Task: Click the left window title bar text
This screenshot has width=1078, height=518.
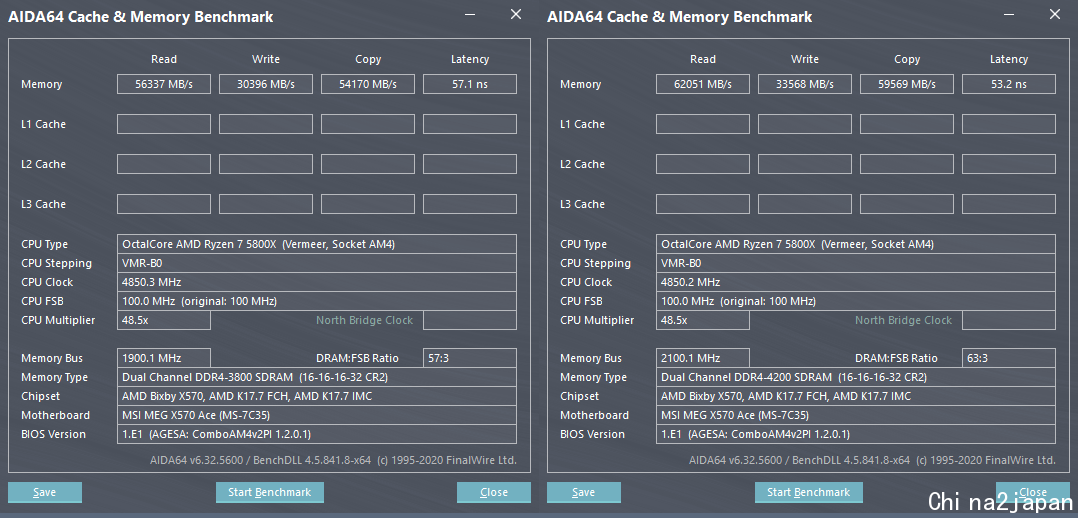Action: (x=140, y=17)
